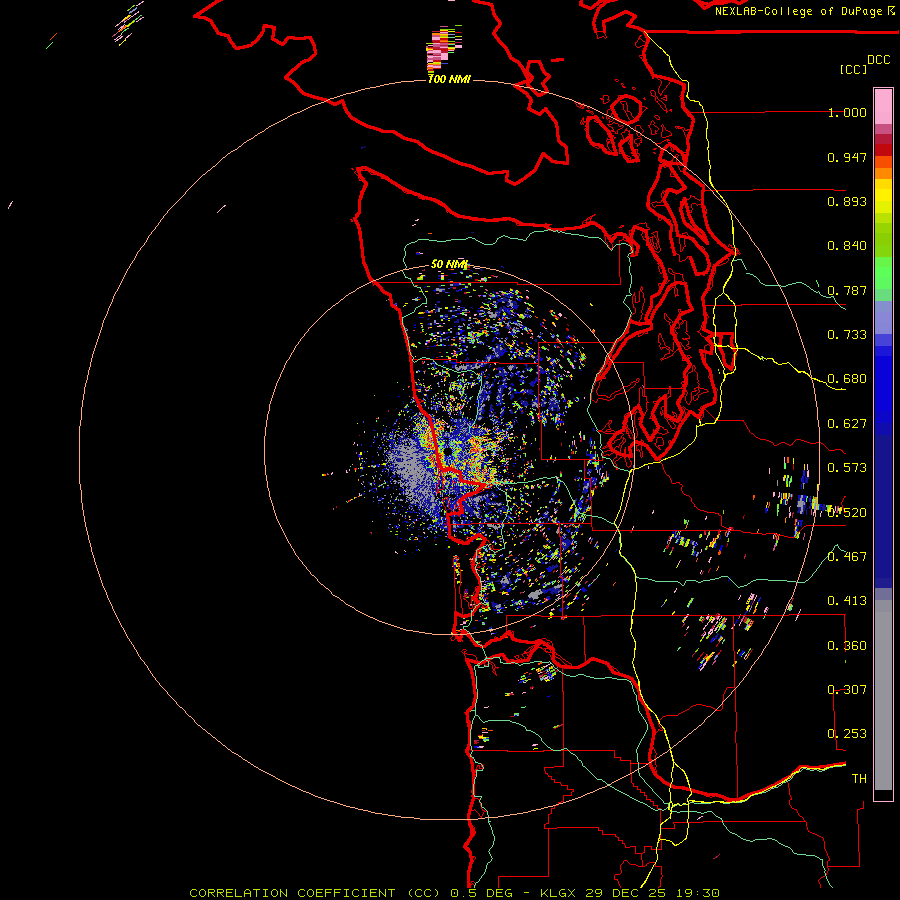Click the 50 NMI range ring label
This screenshot has height=900, width=900.
coord(449,264)
